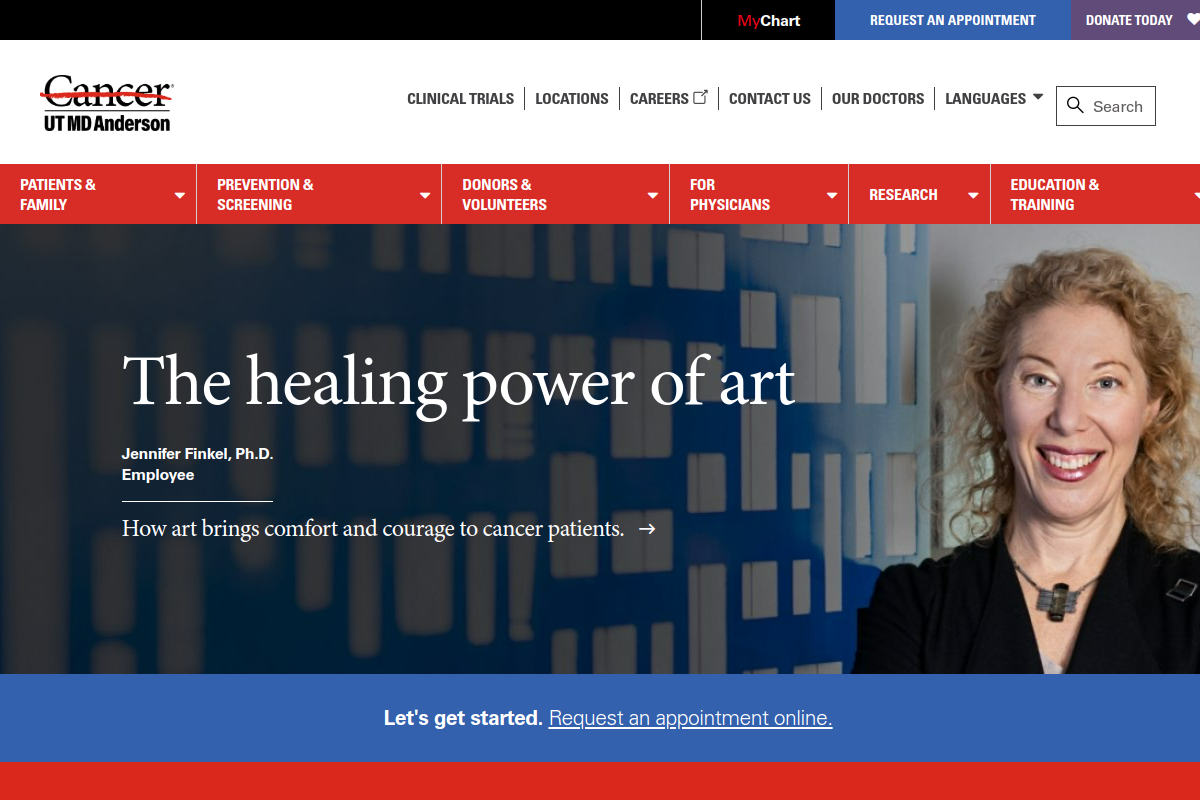The height and width of the screenshot is (800, 1200).
Task: Click the Search input field
Action: pos(1106,106)
